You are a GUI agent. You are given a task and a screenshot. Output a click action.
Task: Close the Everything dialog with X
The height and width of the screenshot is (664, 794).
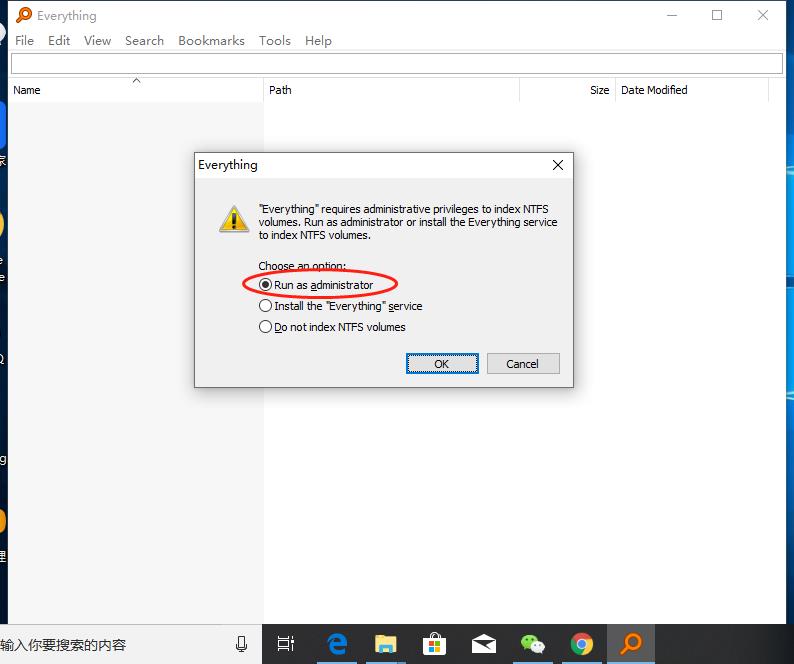pyautogui.click(x=558, y=165)
